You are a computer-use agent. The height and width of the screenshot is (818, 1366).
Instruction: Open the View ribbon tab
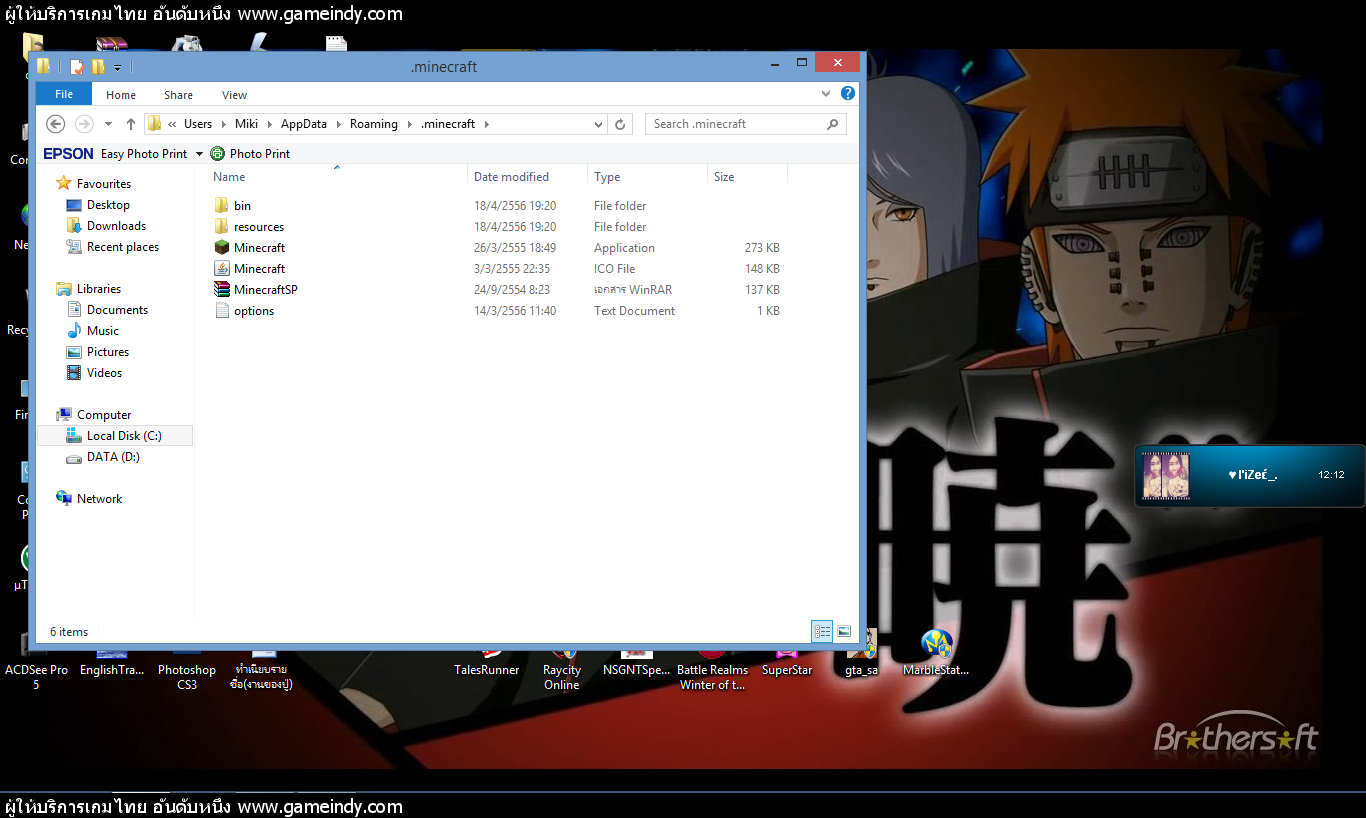(235, 95)
